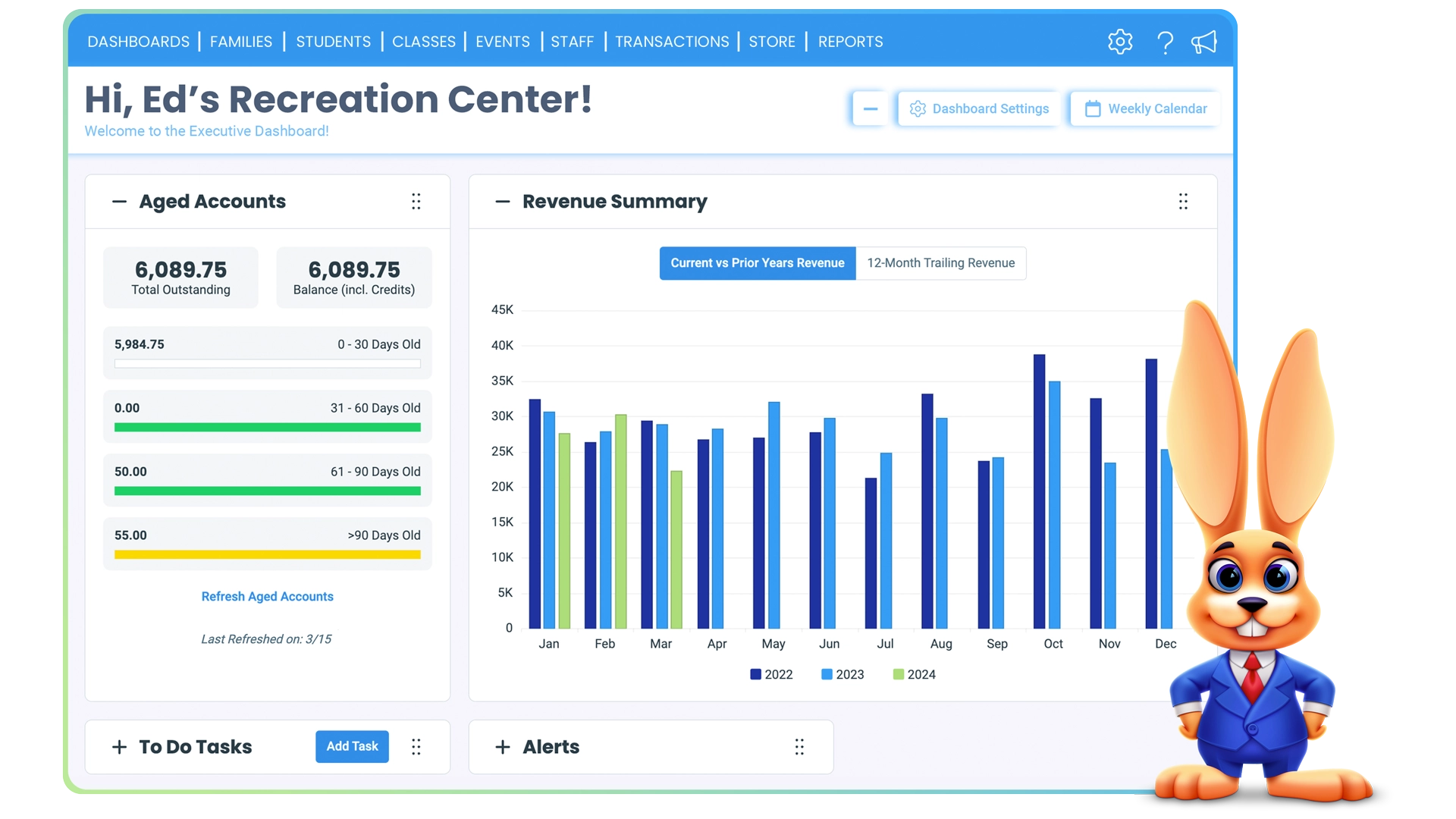Screen dimensions: 1456x819
Task: Collapse the Alerts panel section
Action: 501,746
